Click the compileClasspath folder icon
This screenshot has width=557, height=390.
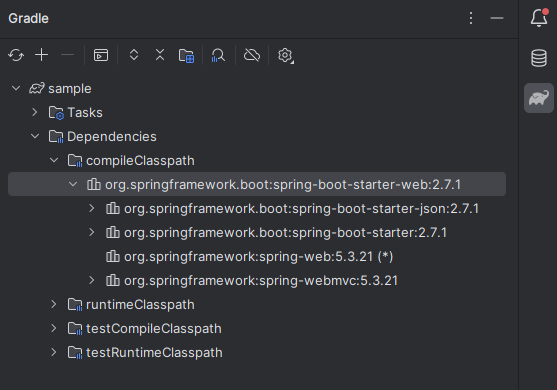(75, 161)
